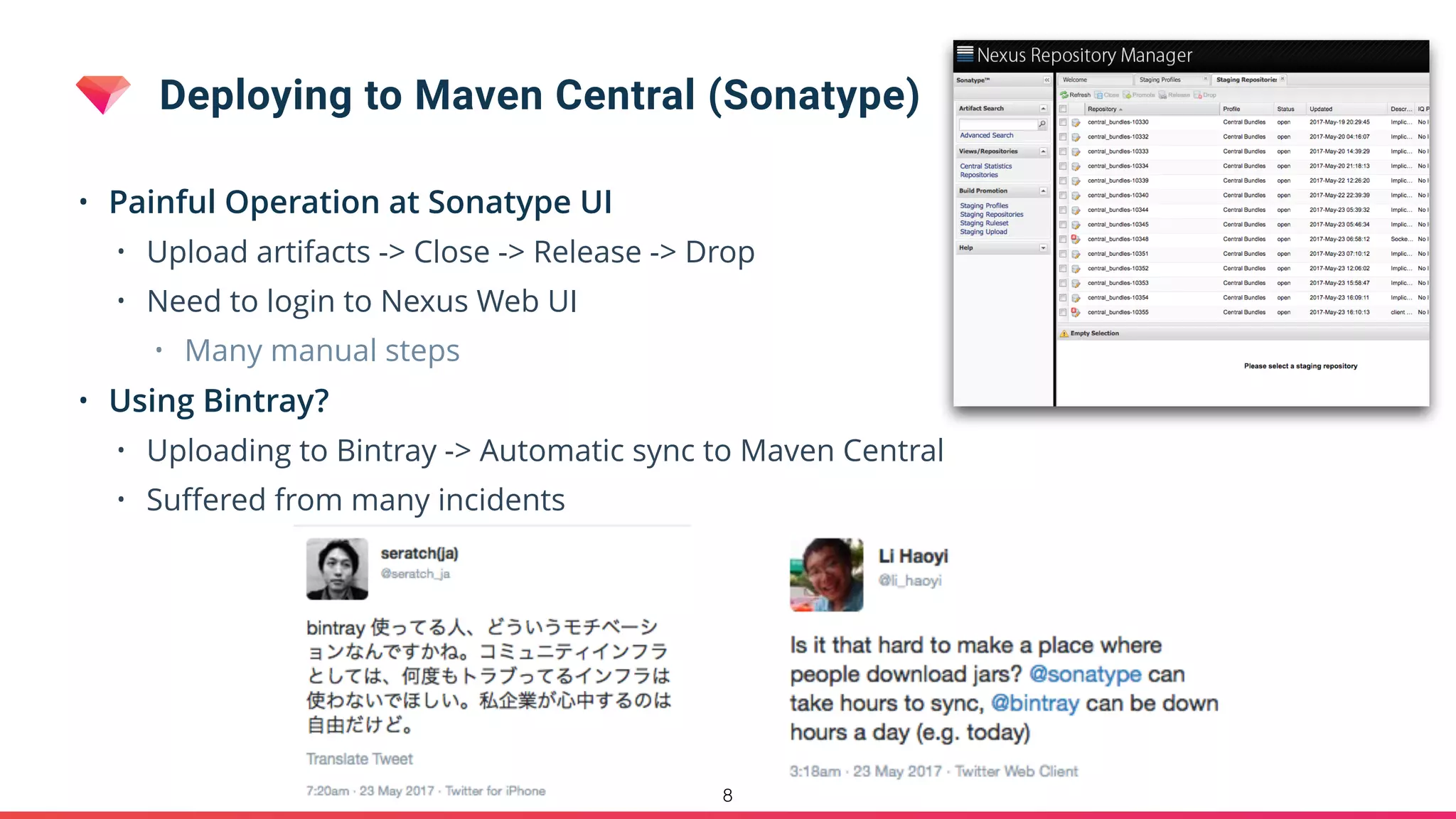Open the Staging Profiles sidebar link

984,205
